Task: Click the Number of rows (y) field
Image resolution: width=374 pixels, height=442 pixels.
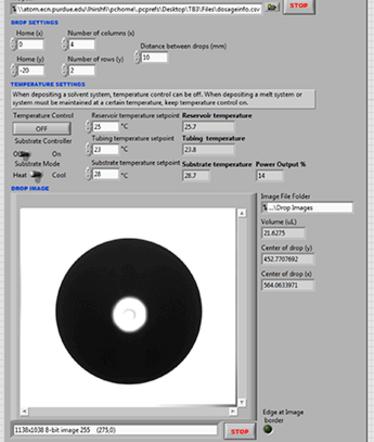Action: pos(82,70)
